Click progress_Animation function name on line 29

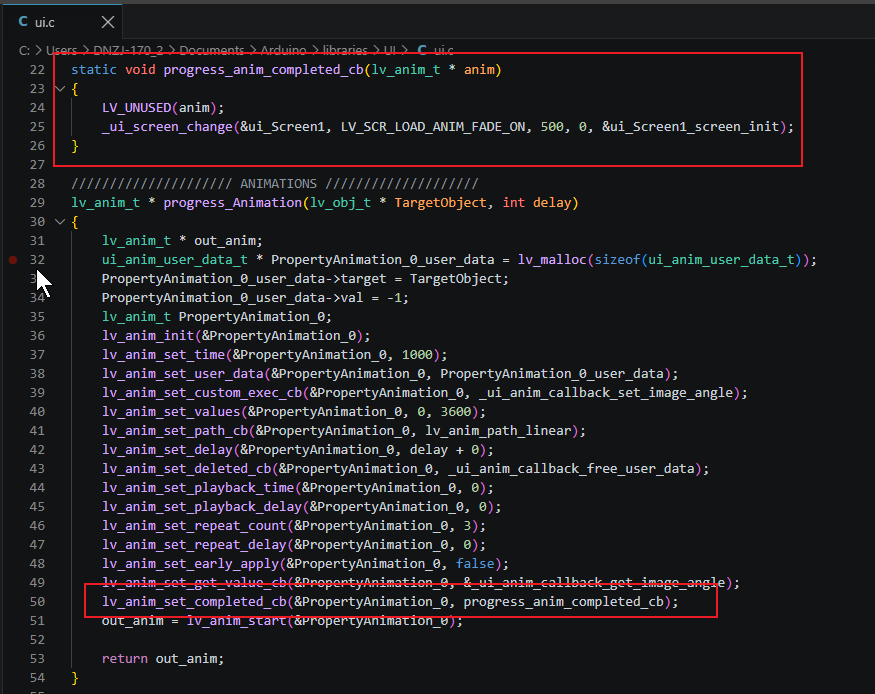pyautogui.click(x=233, y=203)
